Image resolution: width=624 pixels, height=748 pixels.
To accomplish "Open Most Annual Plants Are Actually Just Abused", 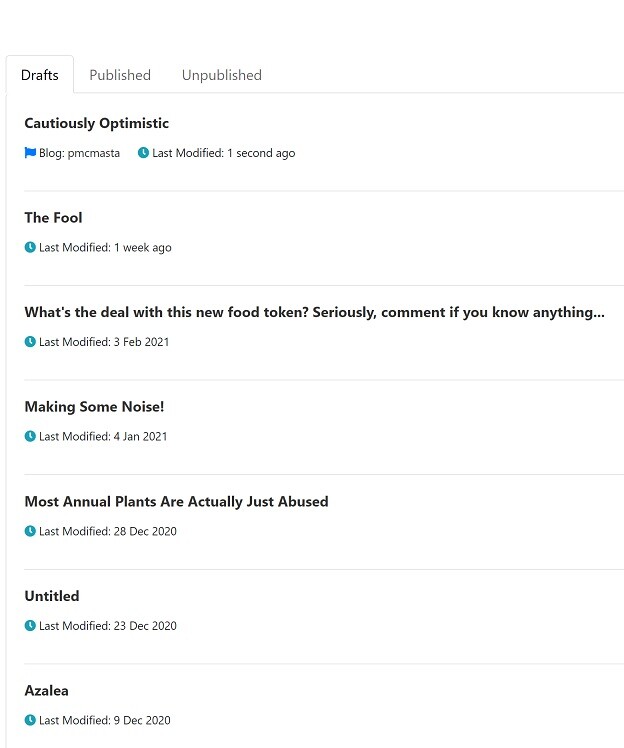I will 177,501.
